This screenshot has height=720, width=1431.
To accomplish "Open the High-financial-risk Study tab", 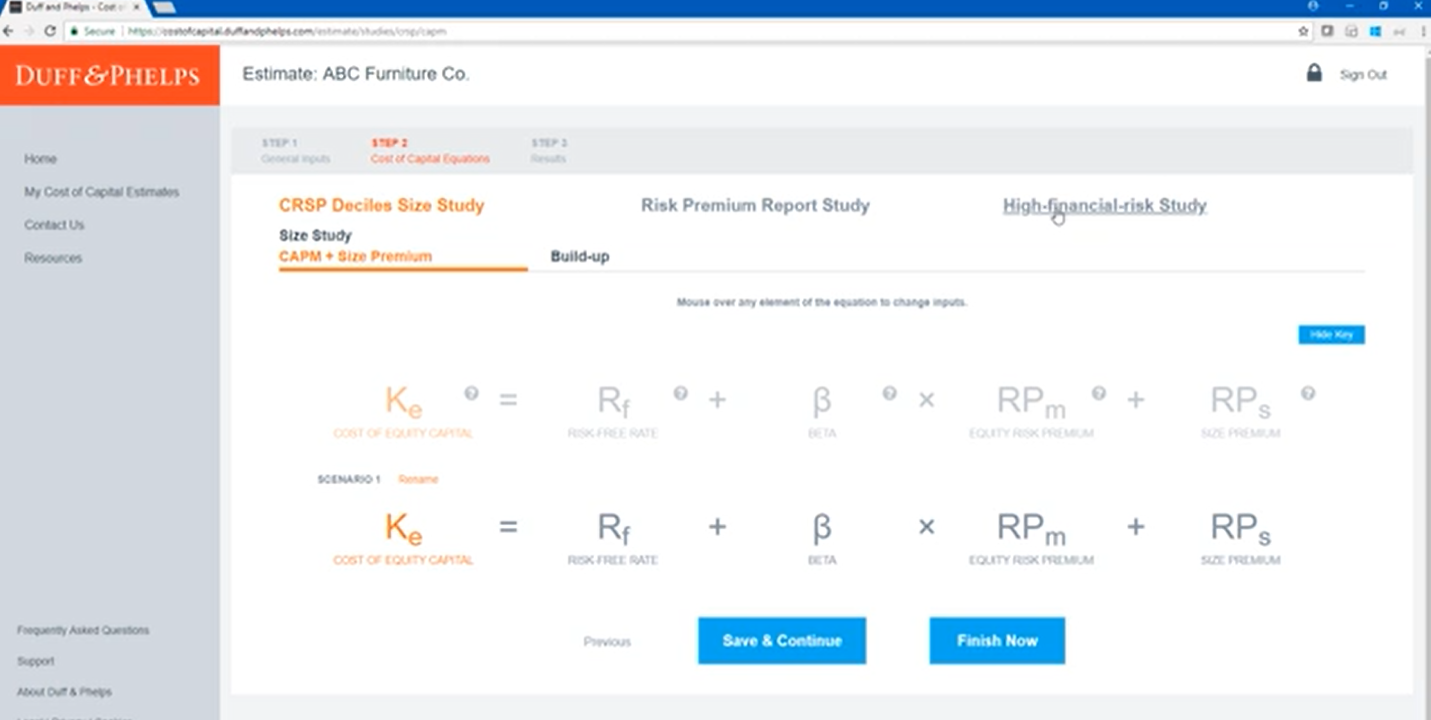I will (x=1104, y=206).
